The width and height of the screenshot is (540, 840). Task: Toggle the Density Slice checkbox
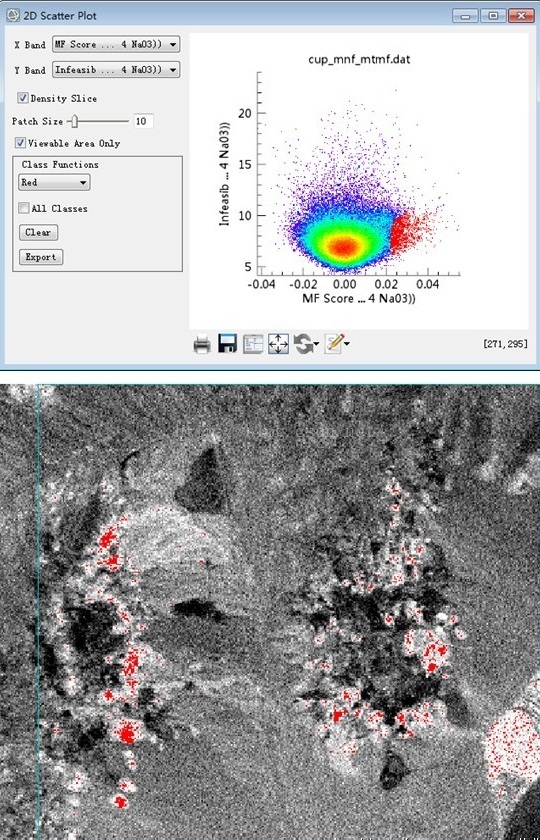tap(23, 98)
